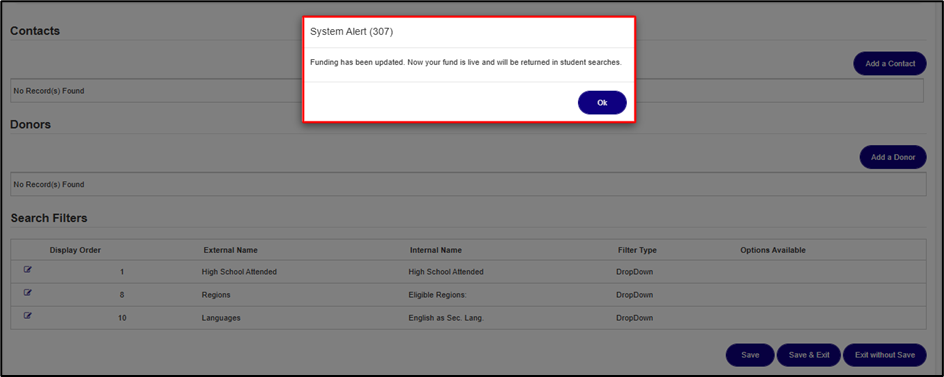Select the External Name column header

231,251
